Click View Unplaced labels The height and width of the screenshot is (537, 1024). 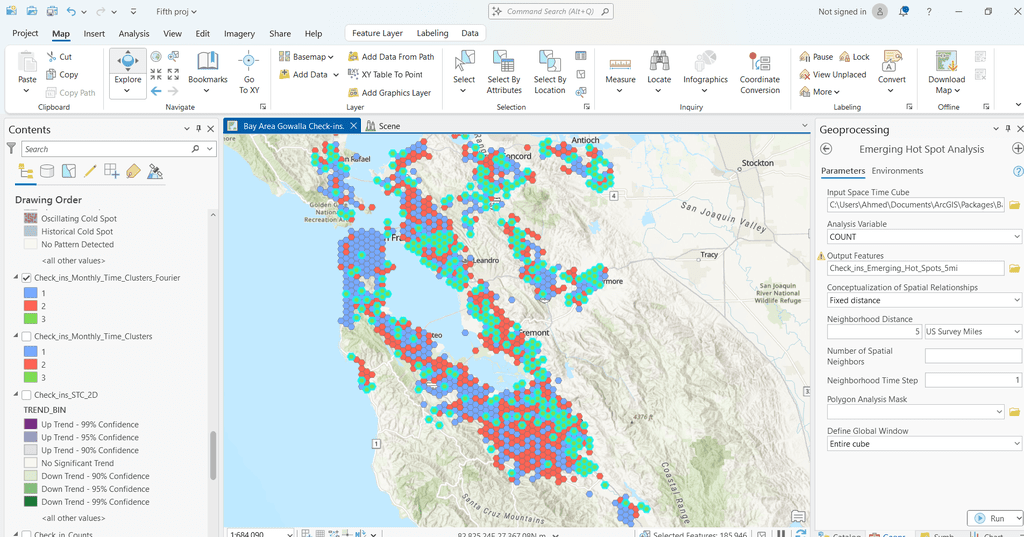833,74
